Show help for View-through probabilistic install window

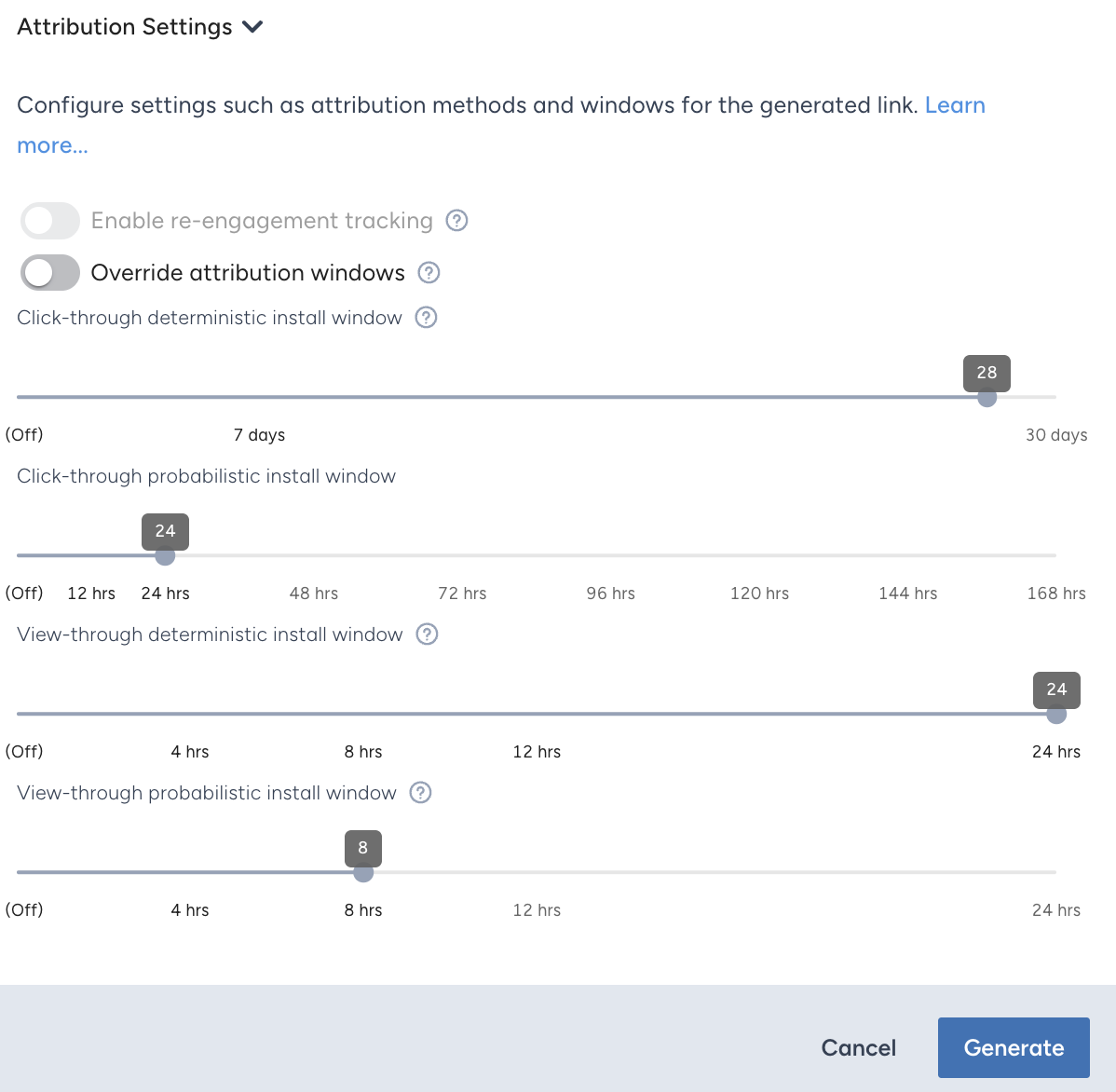pos(421,793)
